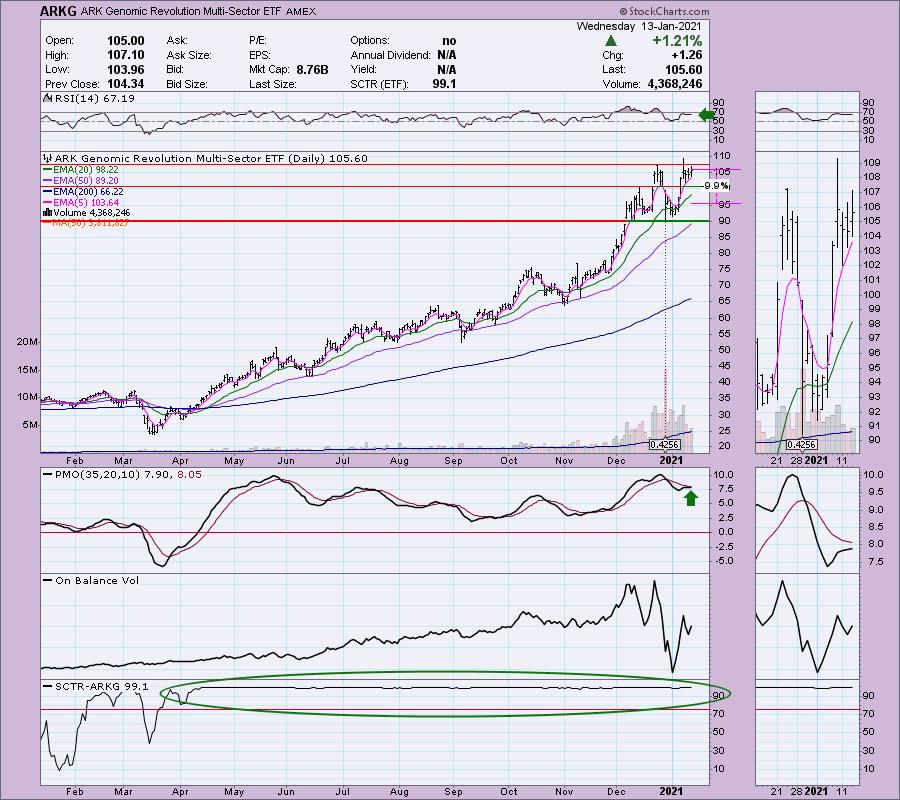Click the ARKG ticker symbol in the header

point(58,11)
